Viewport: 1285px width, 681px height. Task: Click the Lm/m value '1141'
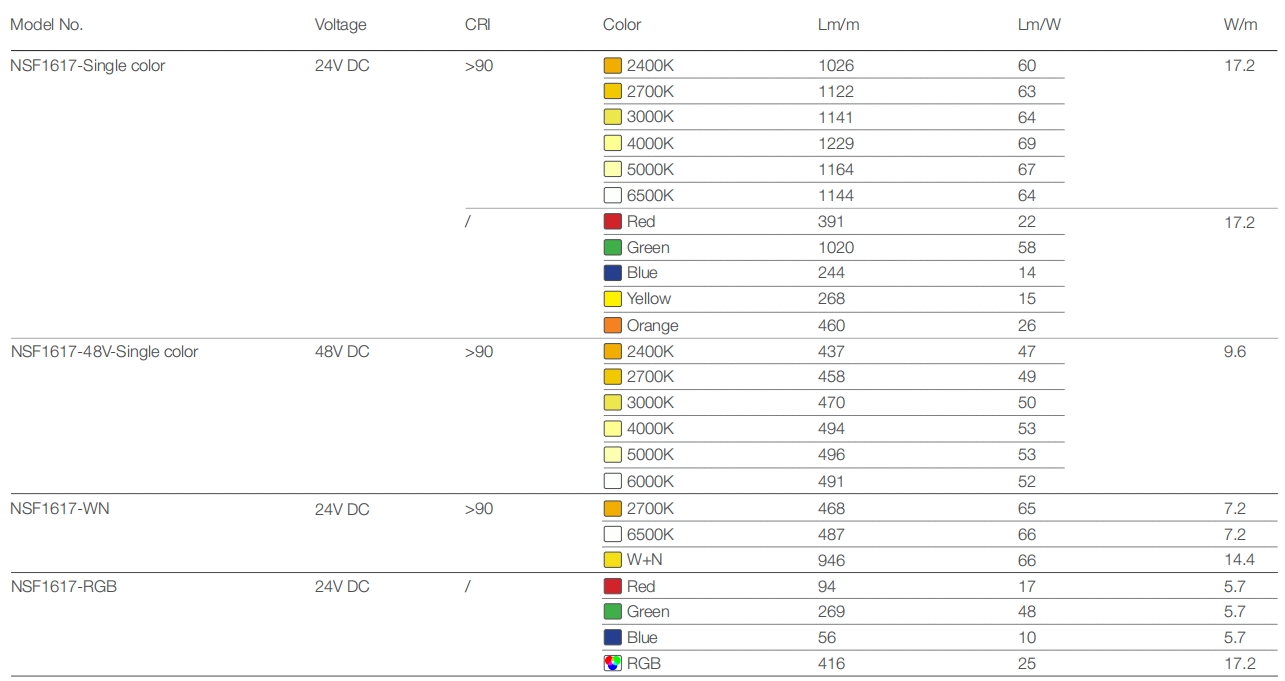(x=836, y=117)
